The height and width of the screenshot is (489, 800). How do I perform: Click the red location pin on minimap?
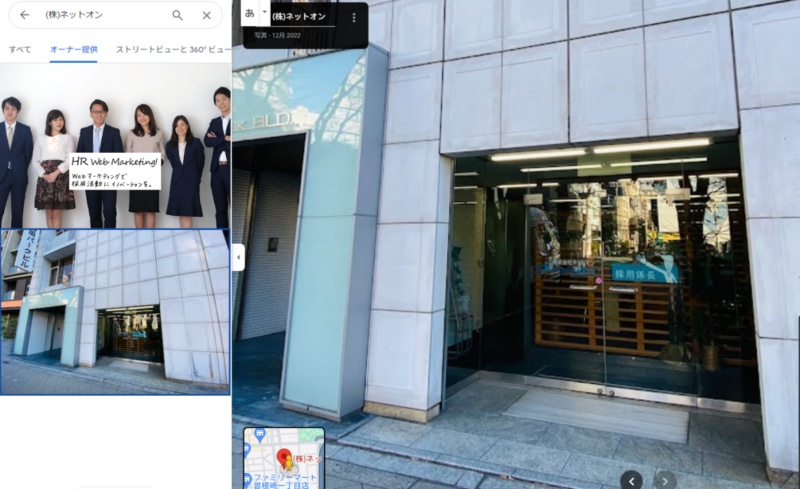pyautogui.click(x=284, y=458)
